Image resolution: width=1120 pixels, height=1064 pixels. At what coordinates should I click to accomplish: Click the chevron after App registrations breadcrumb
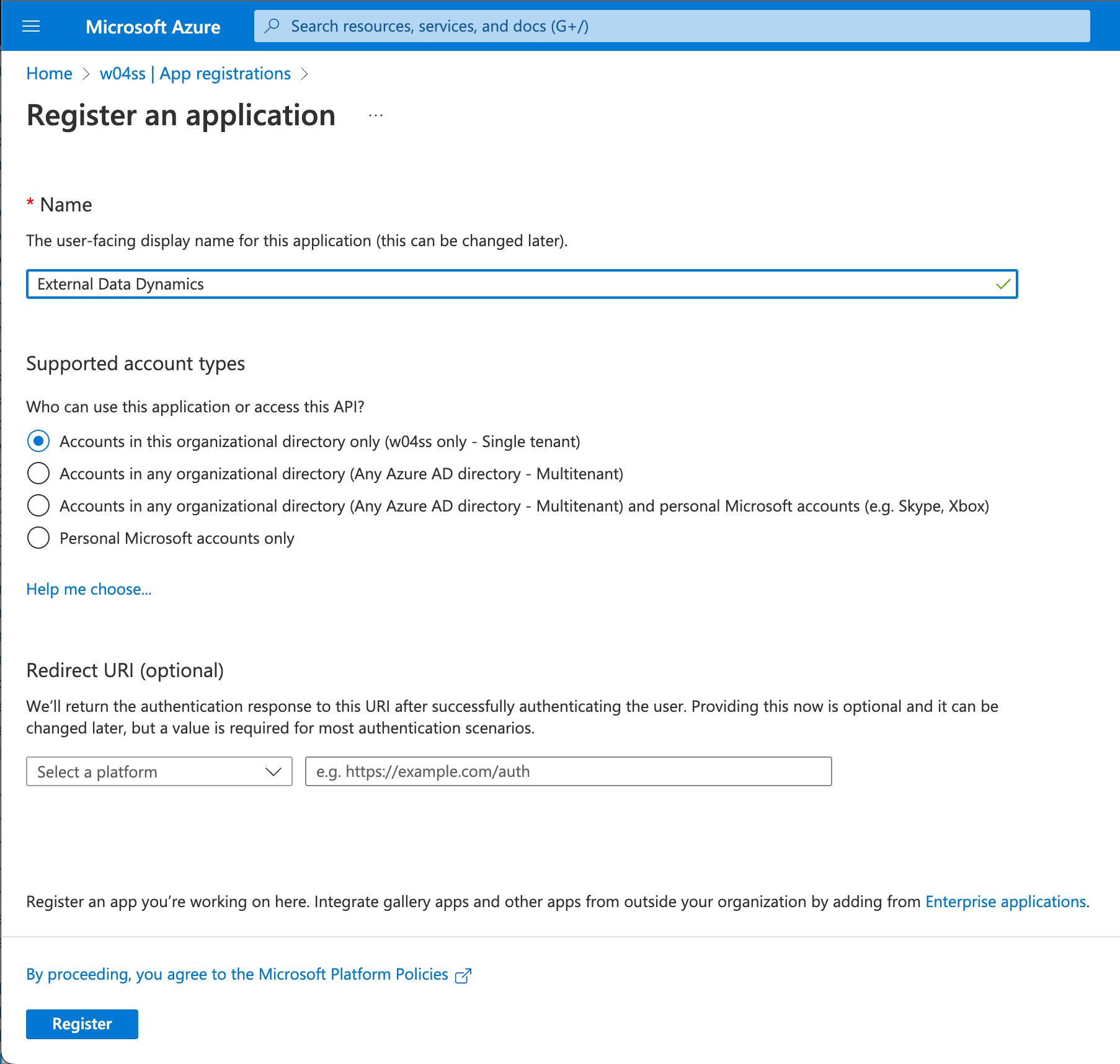304,74
